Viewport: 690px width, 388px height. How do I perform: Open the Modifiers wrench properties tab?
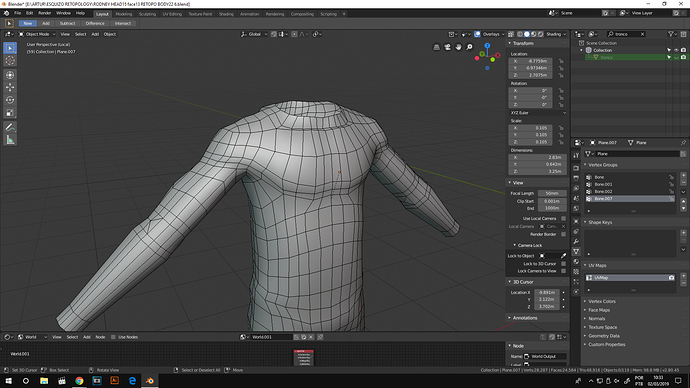[576, 241]
